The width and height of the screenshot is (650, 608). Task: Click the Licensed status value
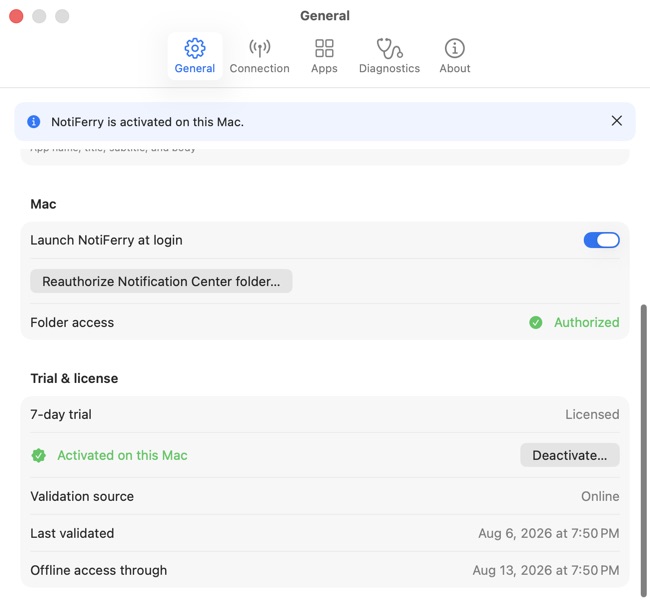(x=592, y=414)
